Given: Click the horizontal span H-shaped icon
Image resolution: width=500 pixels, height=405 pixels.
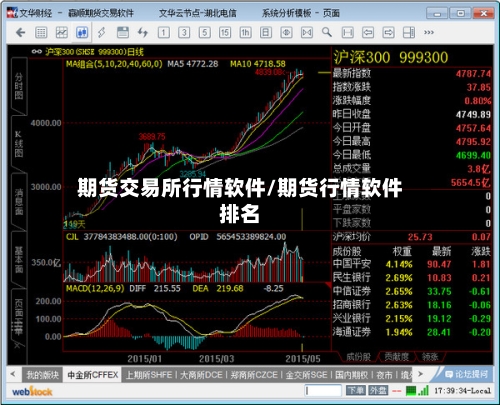Looking at the screenshot, I should point(348,33).
